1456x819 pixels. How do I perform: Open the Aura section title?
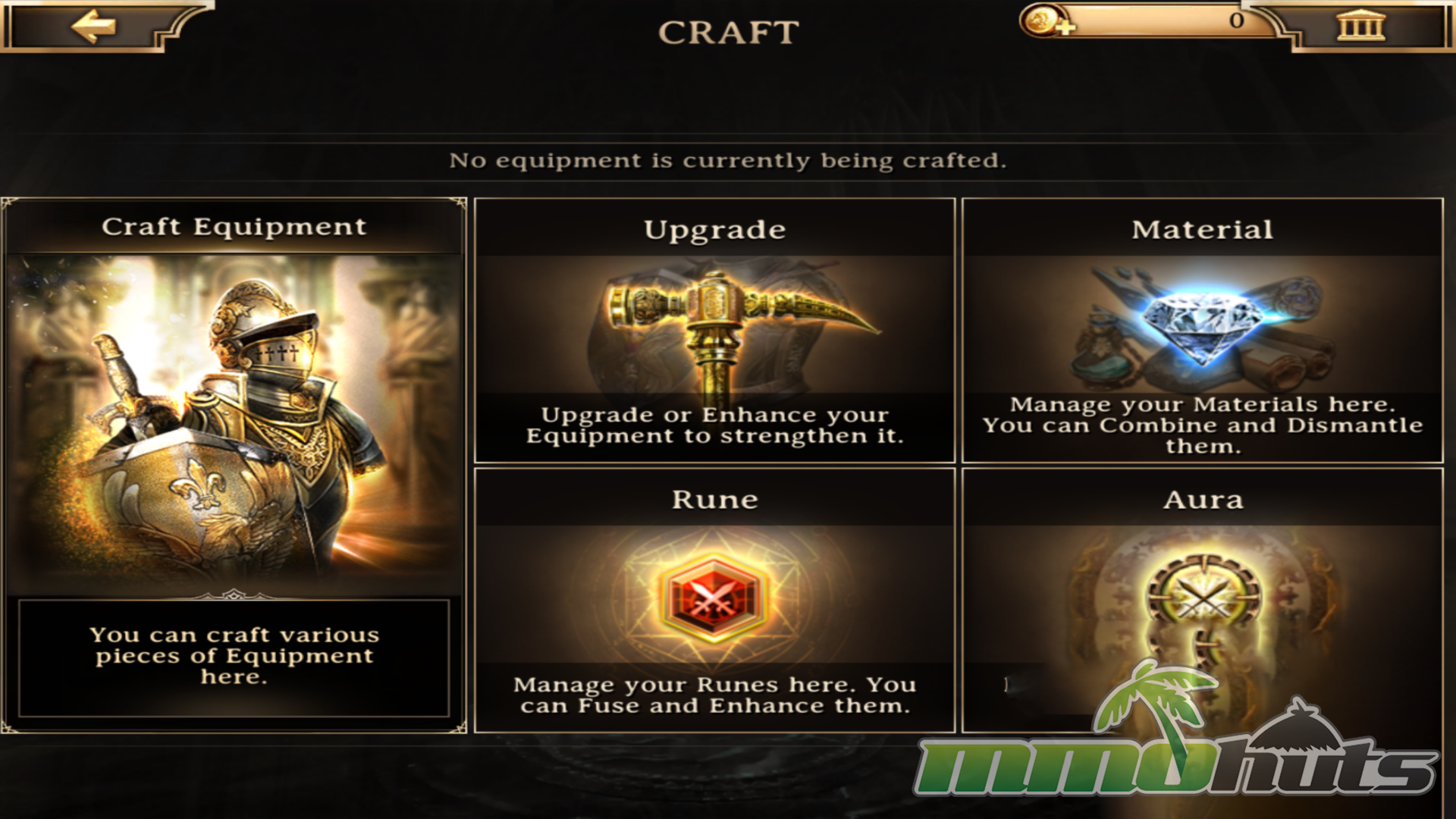coord(1203,500)
